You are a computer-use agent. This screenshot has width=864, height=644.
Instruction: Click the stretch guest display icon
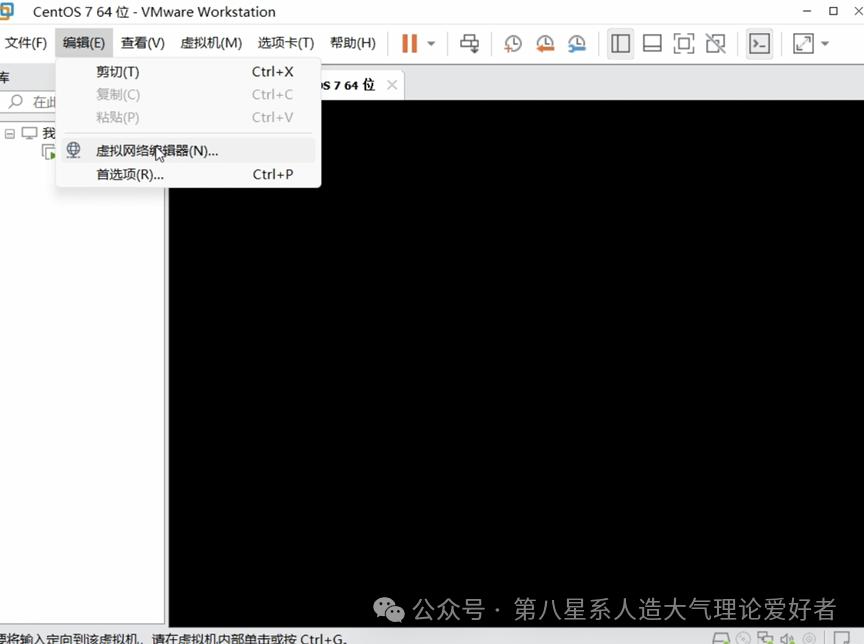tap(803, 43)
